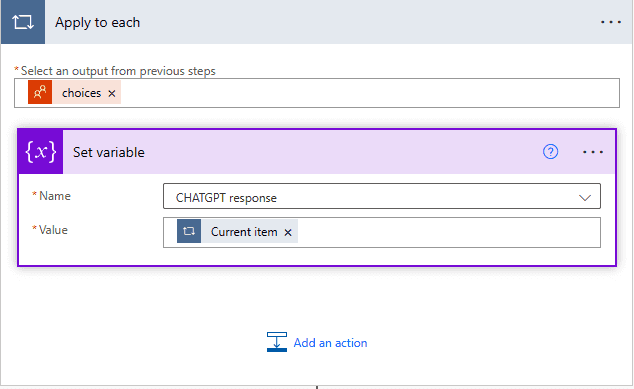Select the choices dynamic content token

pos(81,93)
